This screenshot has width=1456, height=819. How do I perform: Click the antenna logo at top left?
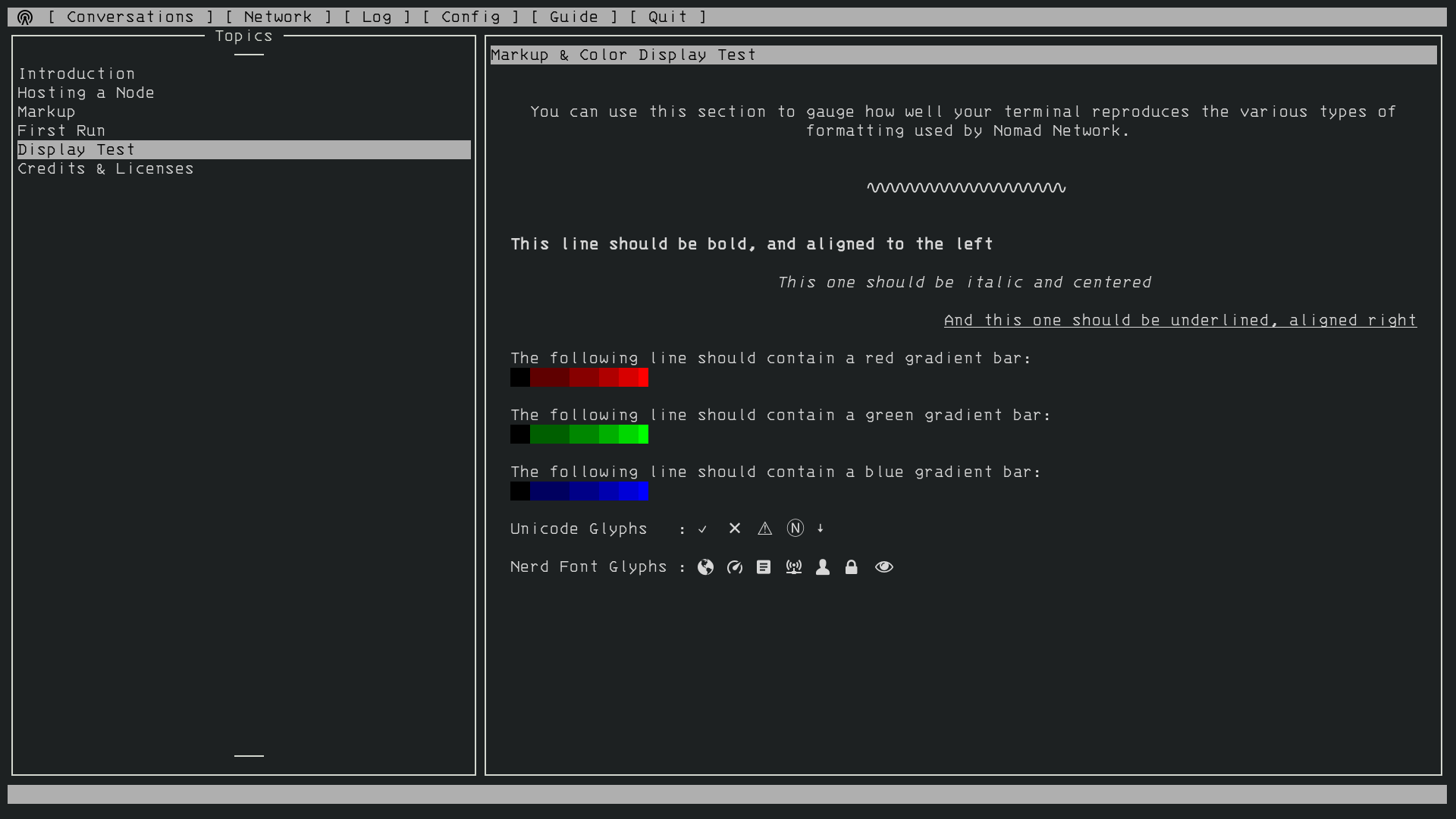(25, 17)
